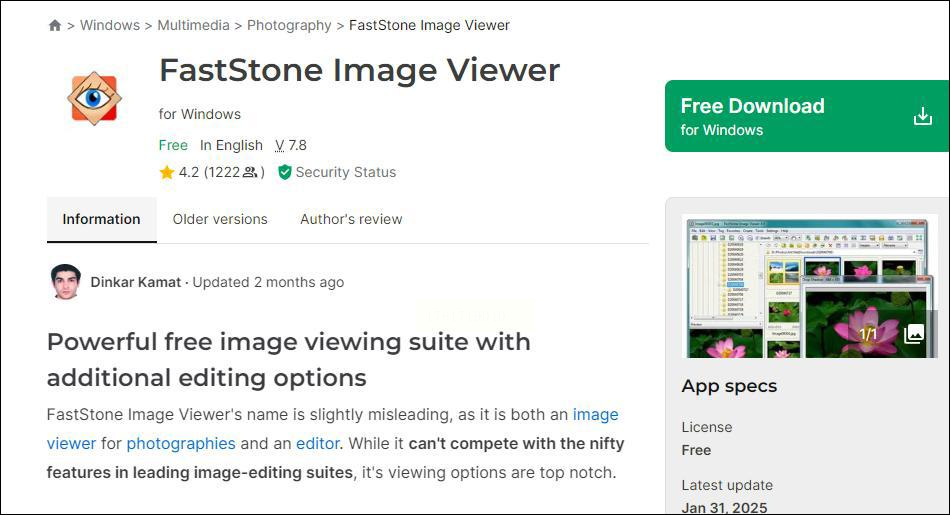Image resolution: width=950 pixels, height=515 pixels.
Task: Open the Windows breadcrumb link
Action: point(110,25)
